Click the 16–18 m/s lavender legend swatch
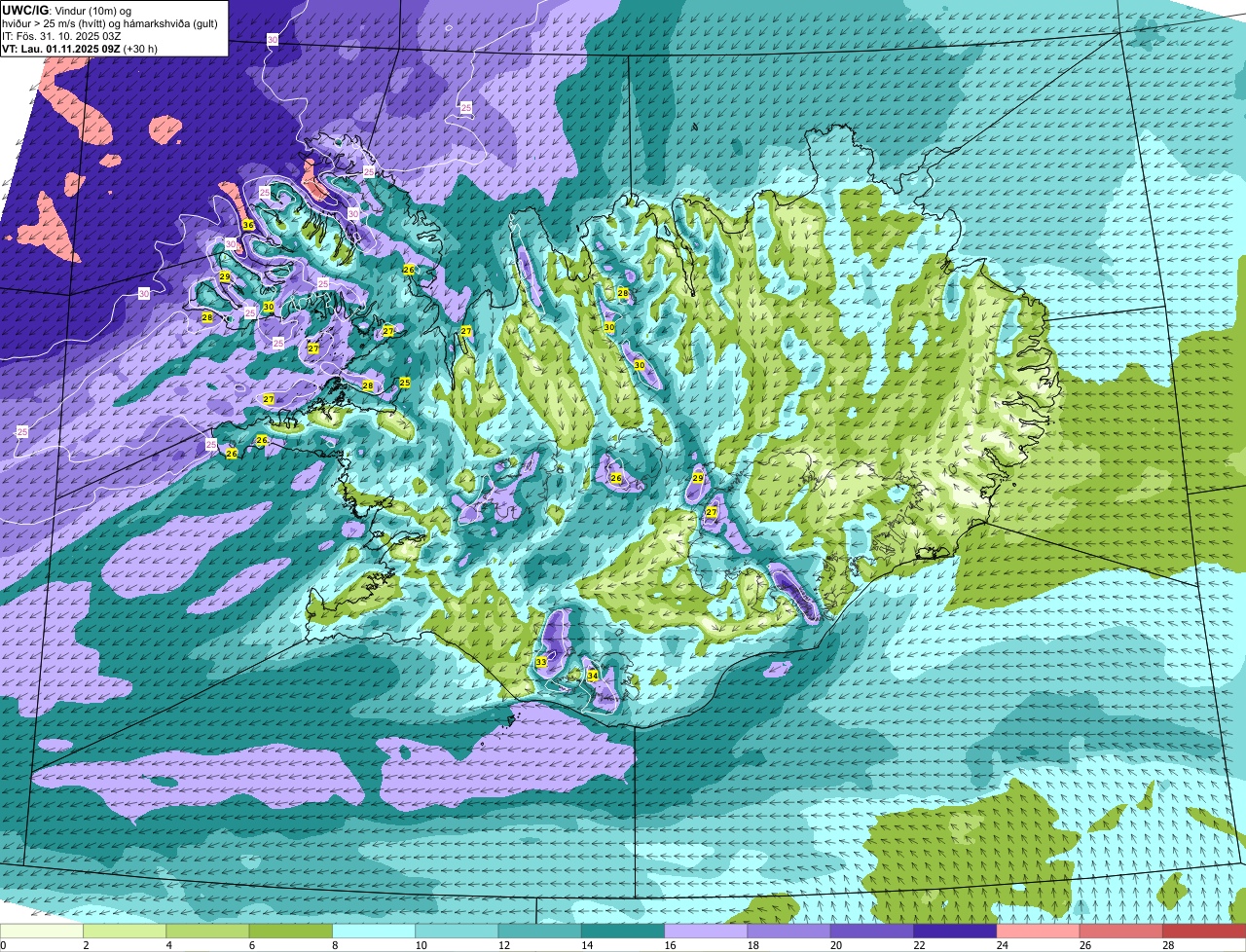 [706, 931]
